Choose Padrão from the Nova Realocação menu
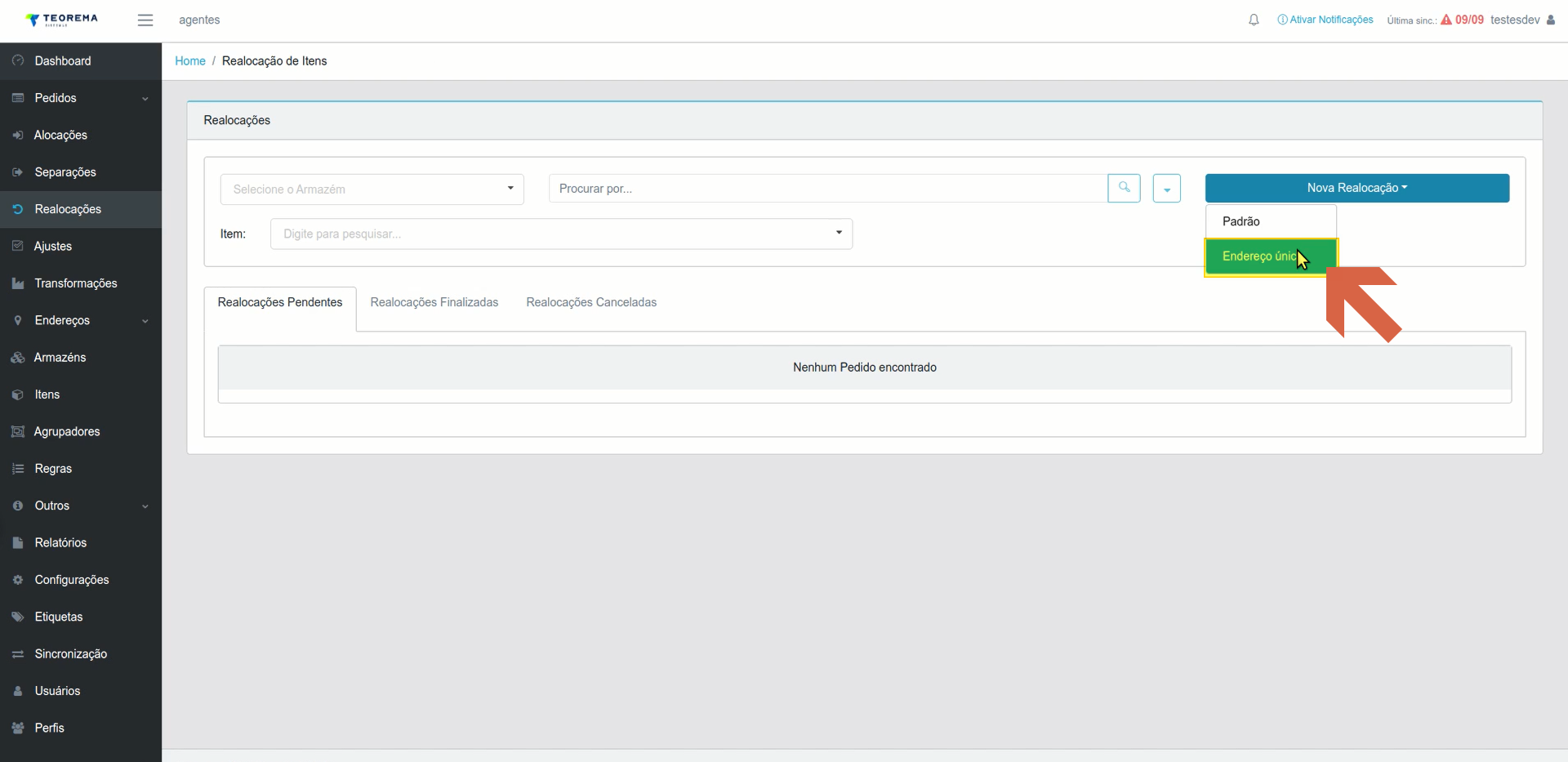Viewport: 1568px width, 762px height. click(1271, 221)
